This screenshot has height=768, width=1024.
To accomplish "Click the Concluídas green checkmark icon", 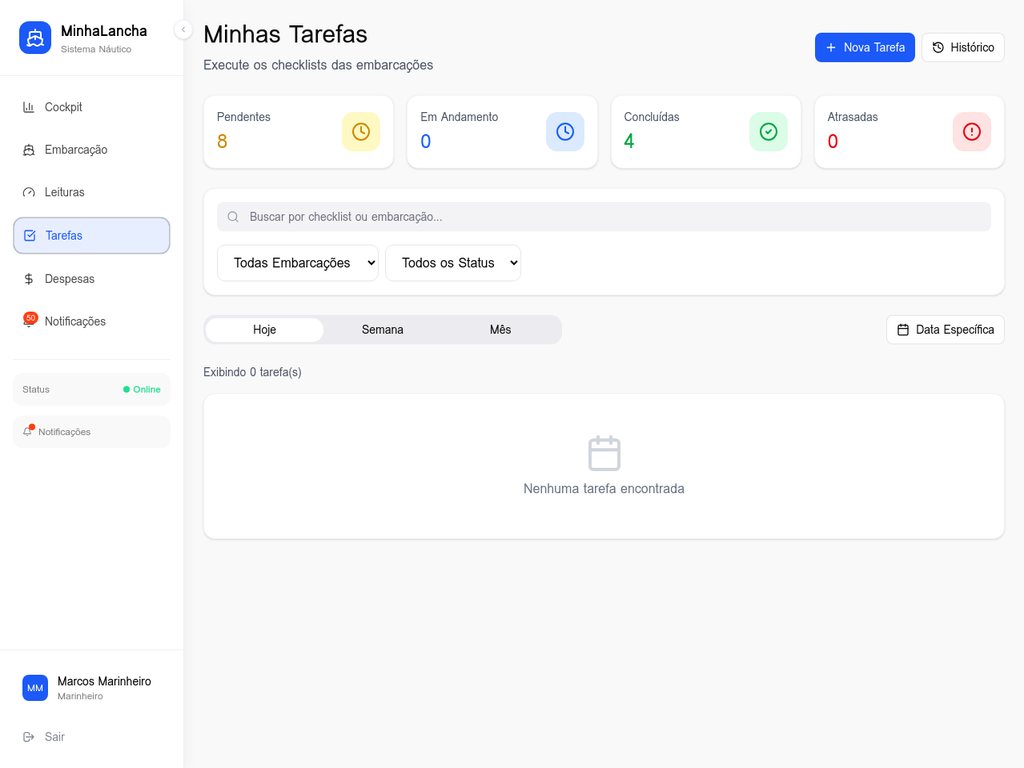I will click(x=768, y=132).
